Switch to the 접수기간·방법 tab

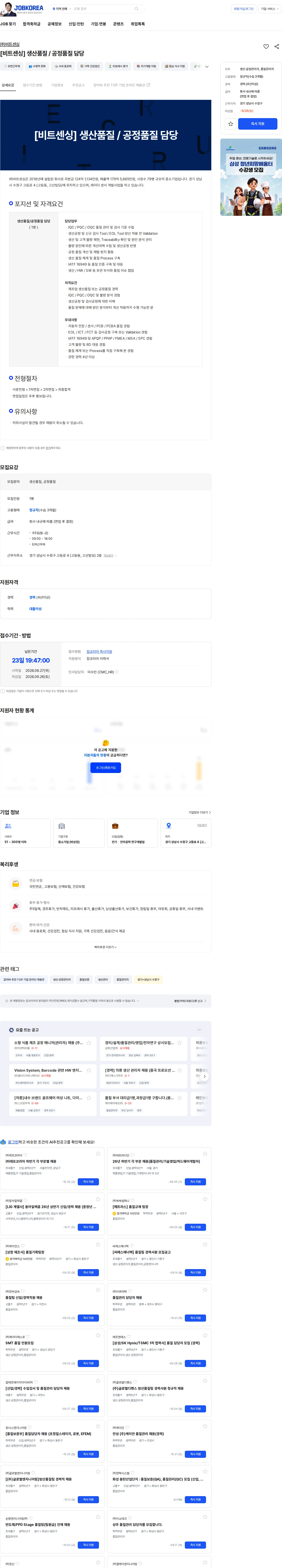33,85
